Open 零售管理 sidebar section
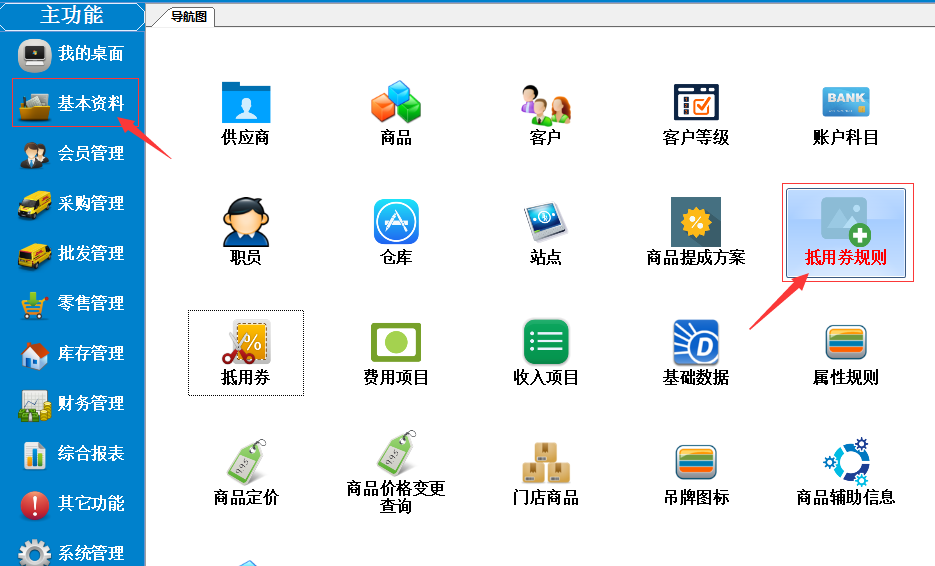935x566 pixels. (x=72, y=304)
